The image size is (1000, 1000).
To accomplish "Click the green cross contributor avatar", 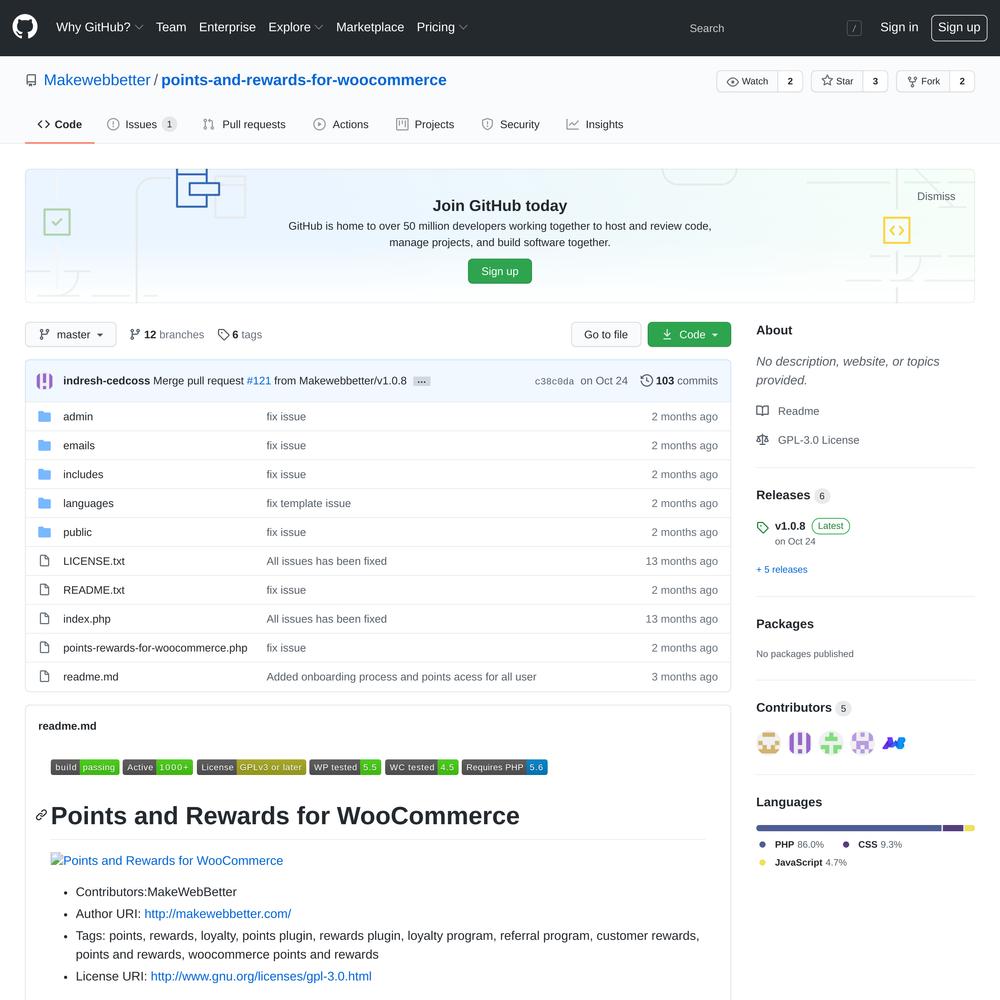I will tap(831, 743).
